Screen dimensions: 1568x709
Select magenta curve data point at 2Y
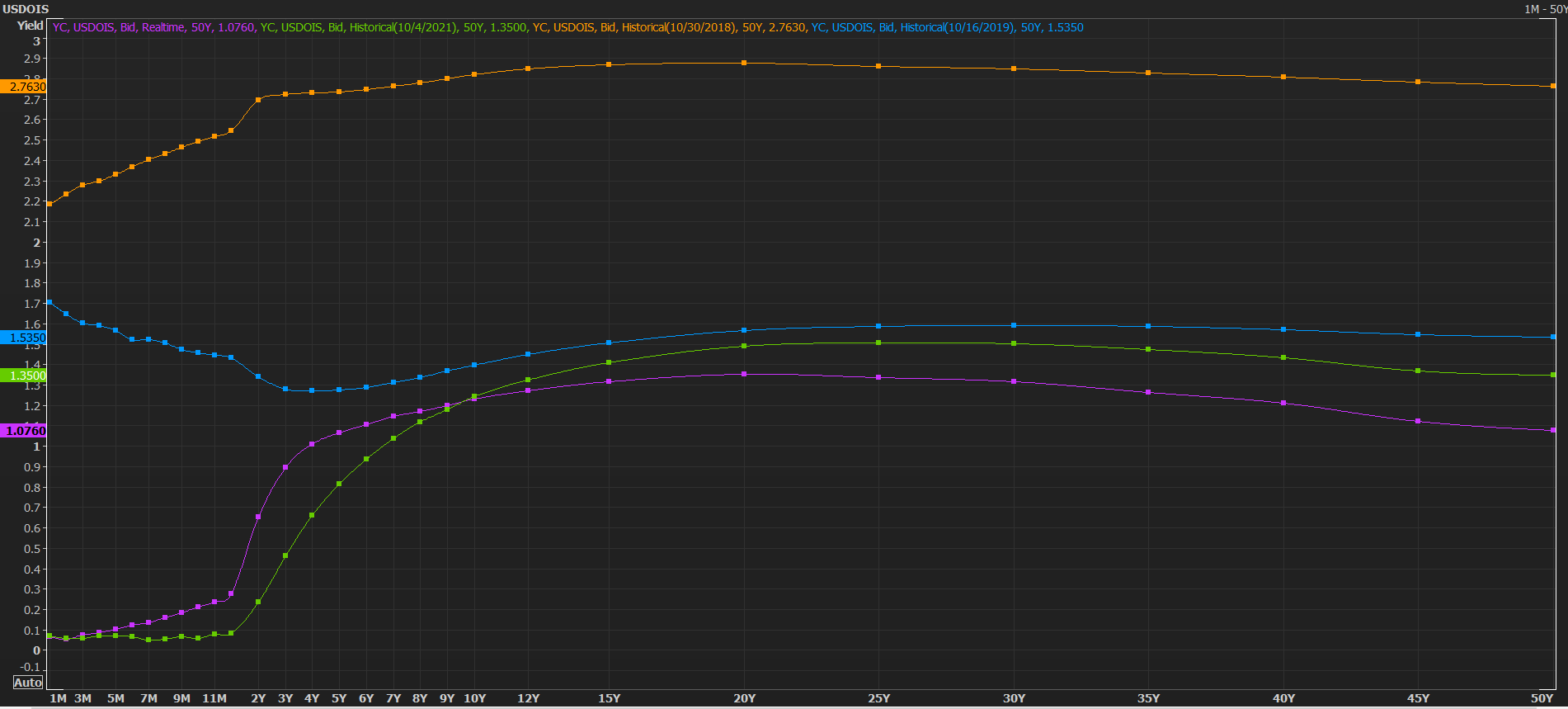[x=258, y=517]
